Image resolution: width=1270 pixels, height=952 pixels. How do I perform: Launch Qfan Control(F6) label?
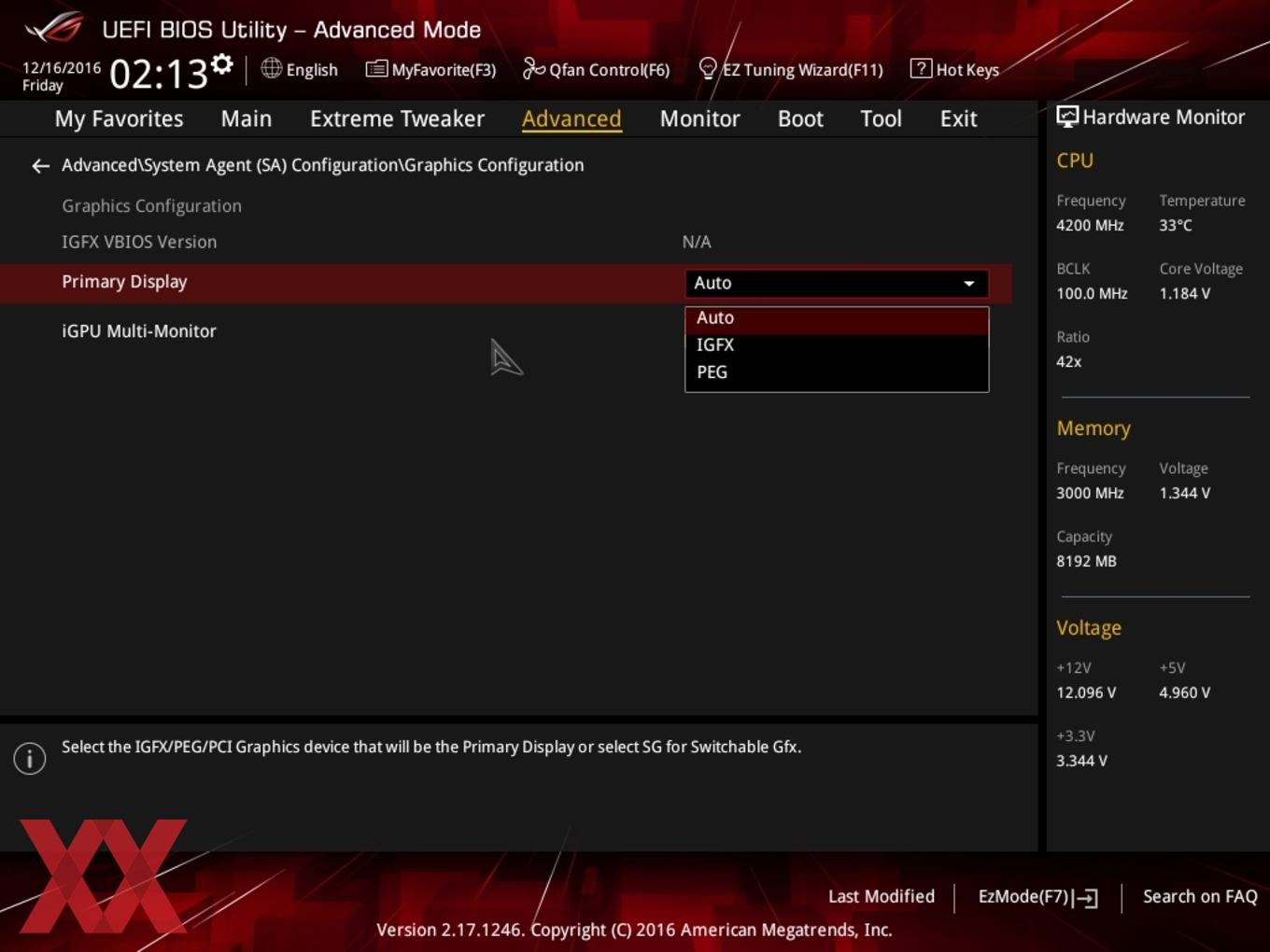(x=609, y=70)
